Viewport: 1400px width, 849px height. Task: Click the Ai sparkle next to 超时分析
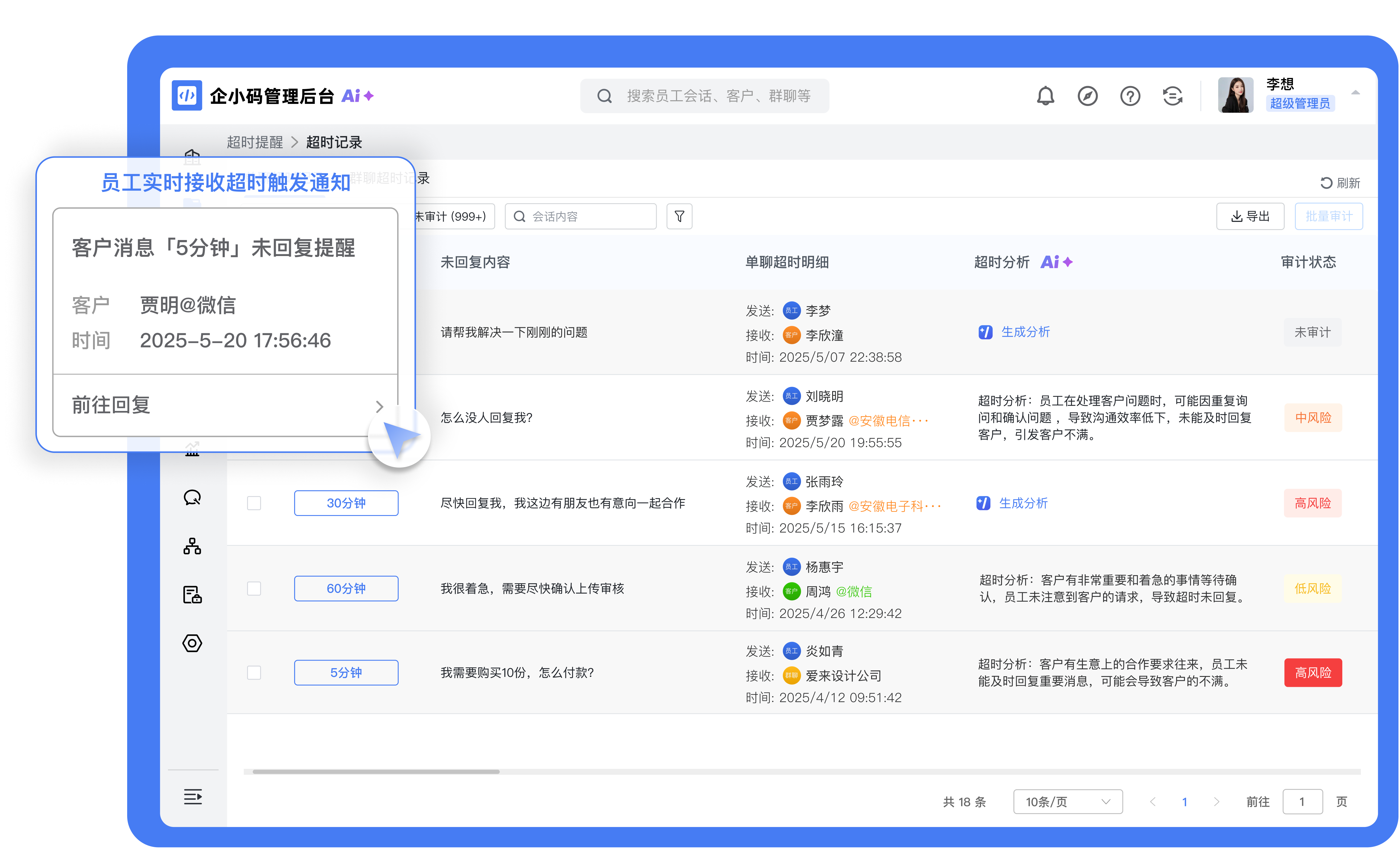(x=1056, y=262)
